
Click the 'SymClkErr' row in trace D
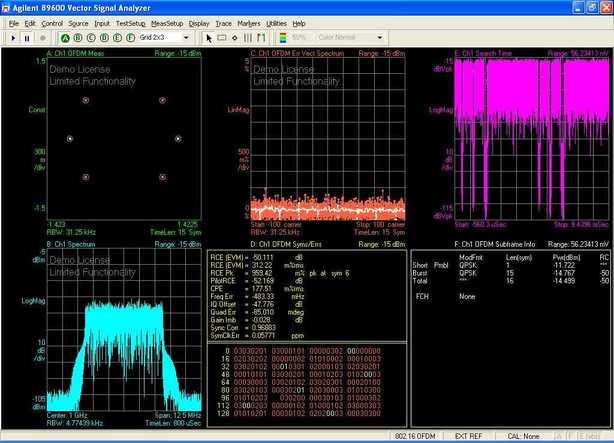tap(257, 336)
